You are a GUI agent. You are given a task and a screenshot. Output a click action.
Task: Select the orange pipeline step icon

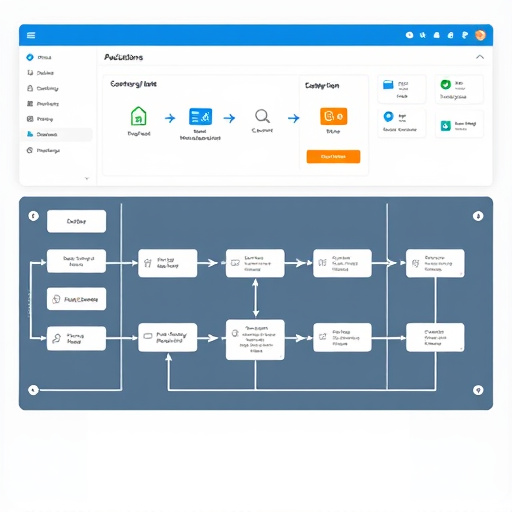[333, 116]
